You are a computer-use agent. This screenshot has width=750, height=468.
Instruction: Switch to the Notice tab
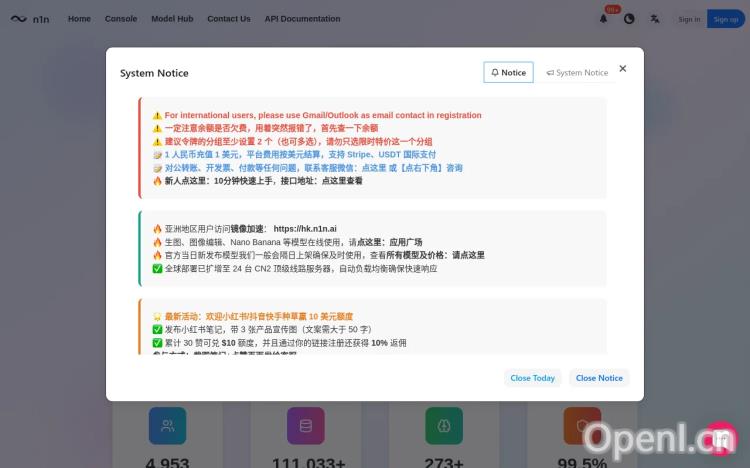pyautogui.click(x=508, y=72)
